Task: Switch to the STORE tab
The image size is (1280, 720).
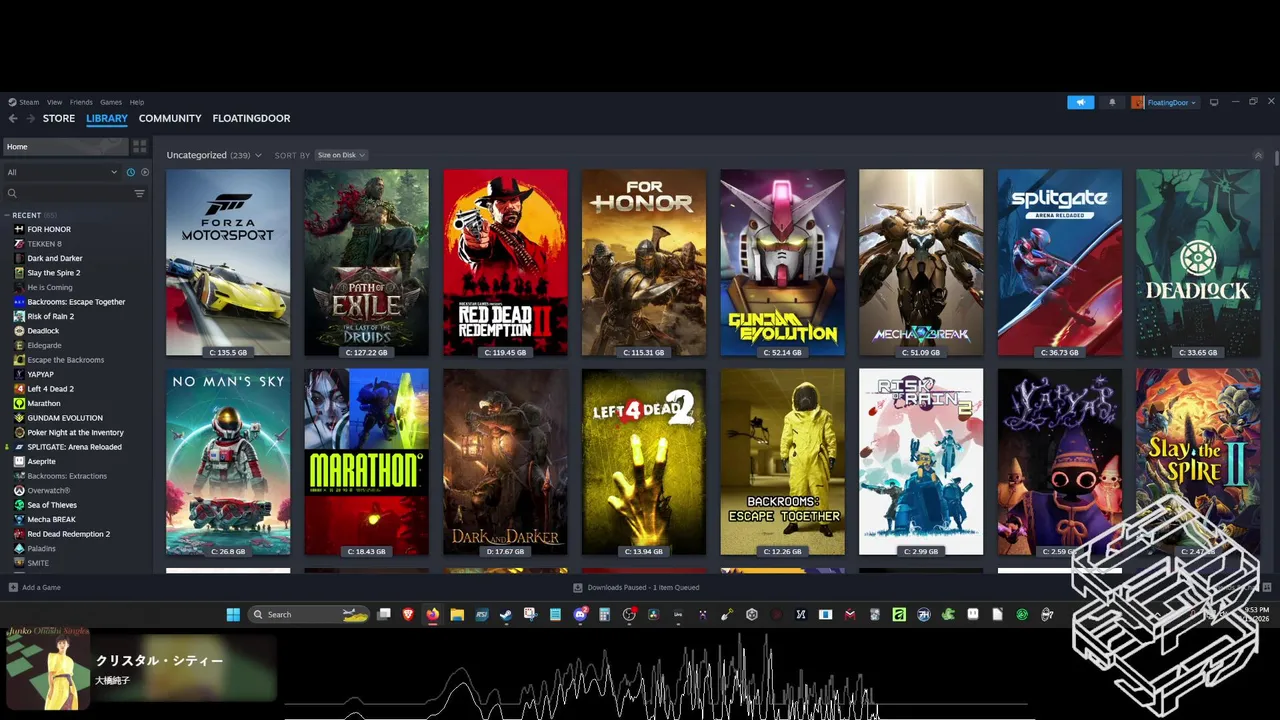Action: (x=59, y=118)
